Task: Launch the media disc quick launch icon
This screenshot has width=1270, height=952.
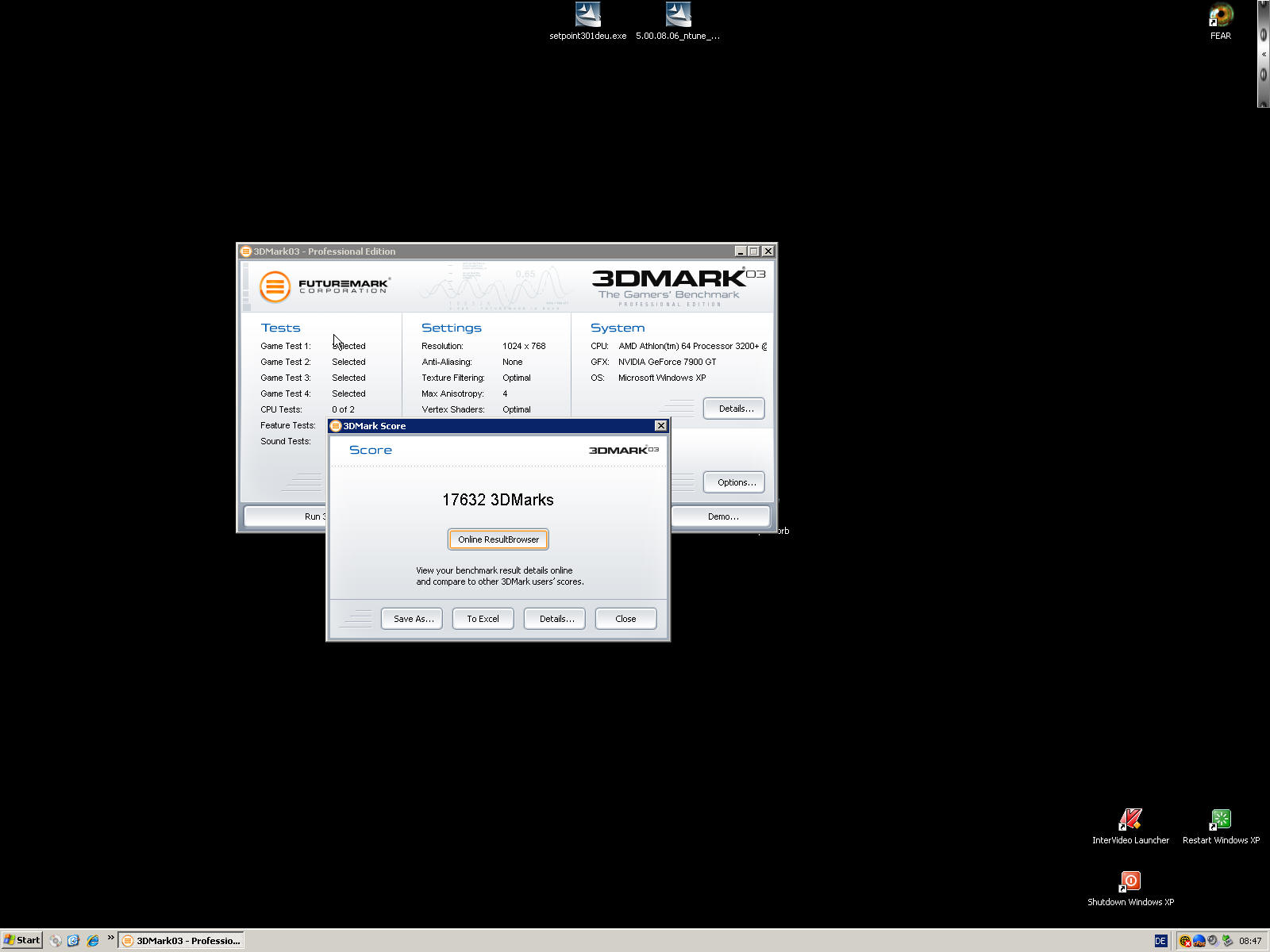Action: [x=56, y=941]
